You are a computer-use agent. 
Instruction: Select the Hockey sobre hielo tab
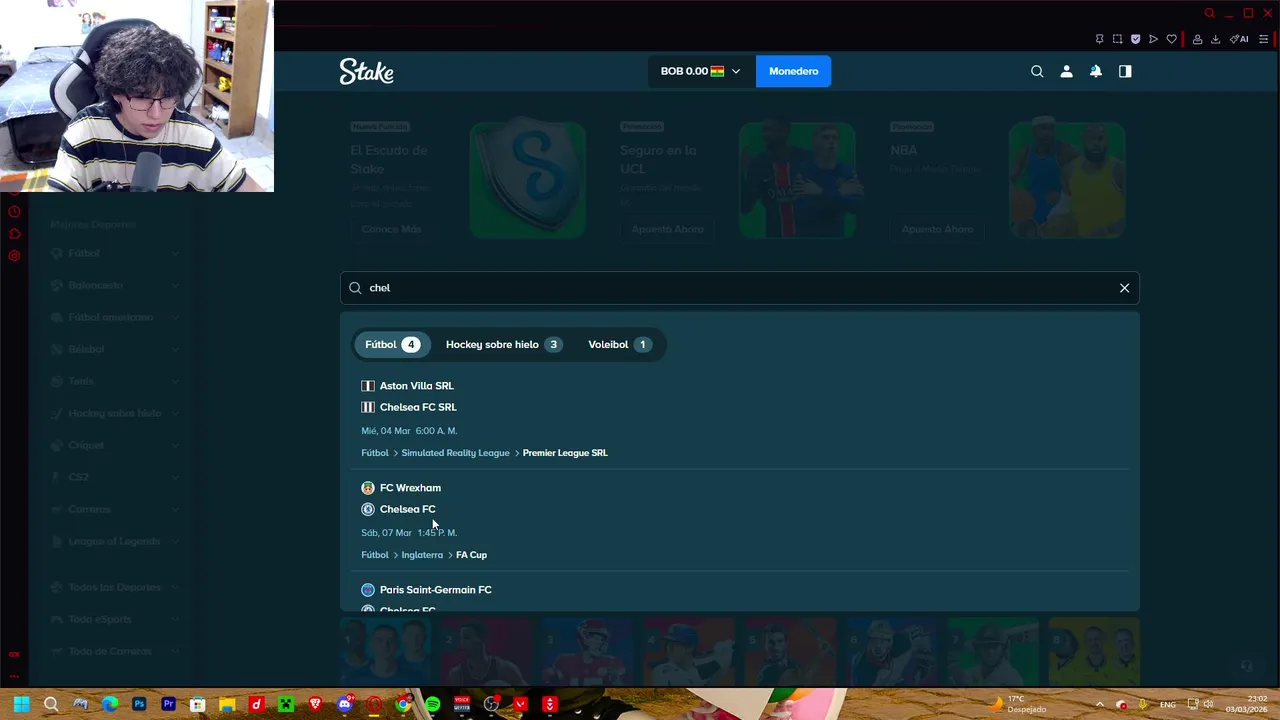(x=502, y=344)
